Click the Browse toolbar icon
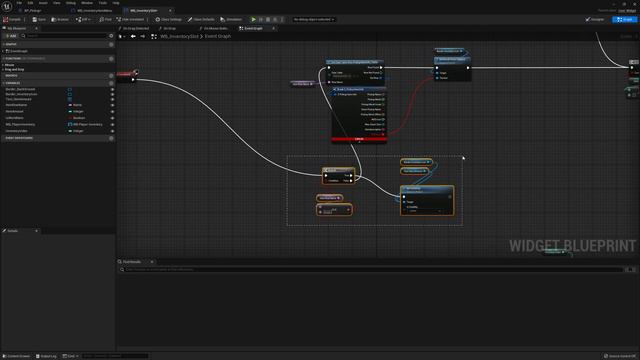 pos(53,19)
